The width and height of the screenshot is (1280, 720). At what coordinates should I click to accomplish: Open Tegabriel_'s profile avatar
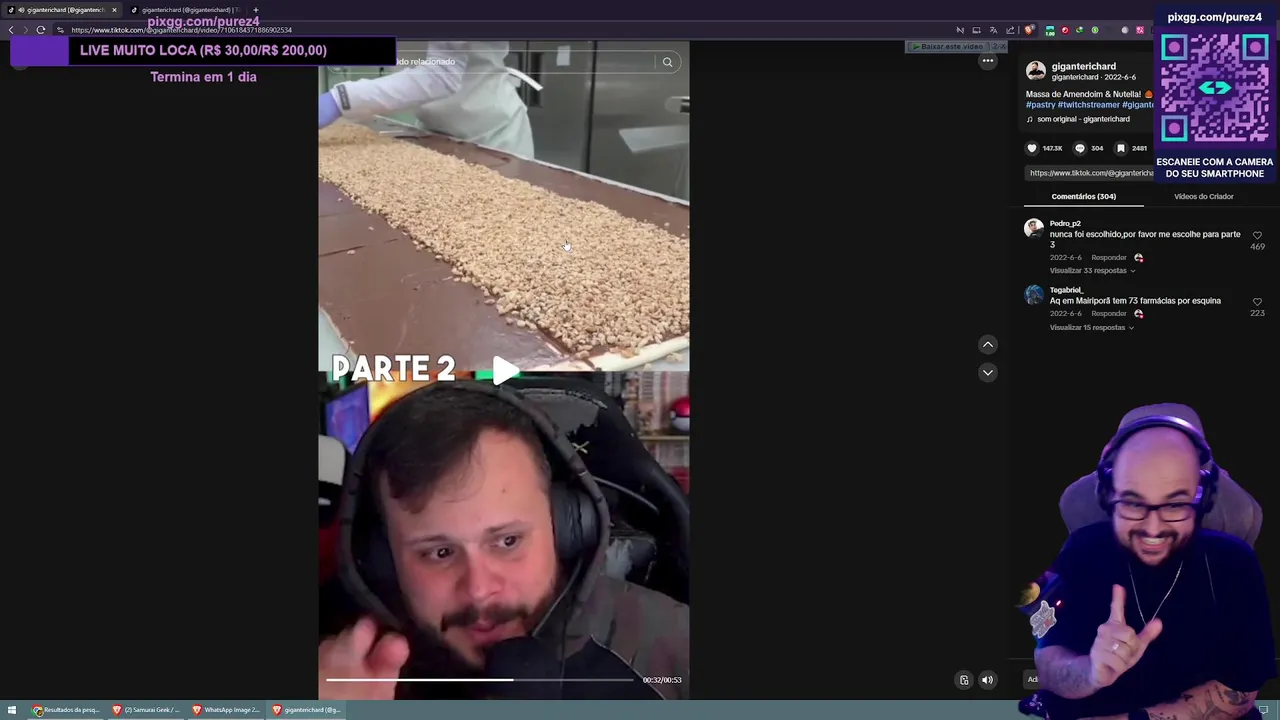(x=1034, y=294)
